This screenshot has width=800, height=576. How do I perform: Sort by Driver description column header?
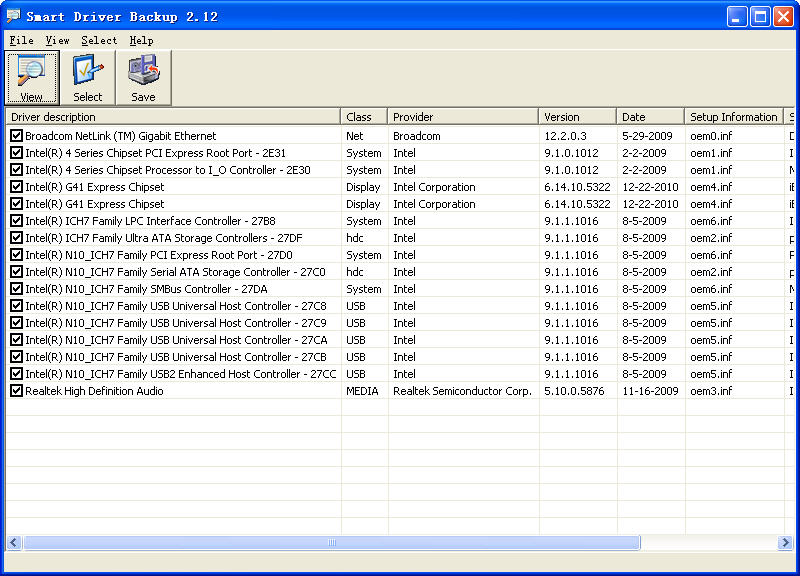[x=173, y=117]
